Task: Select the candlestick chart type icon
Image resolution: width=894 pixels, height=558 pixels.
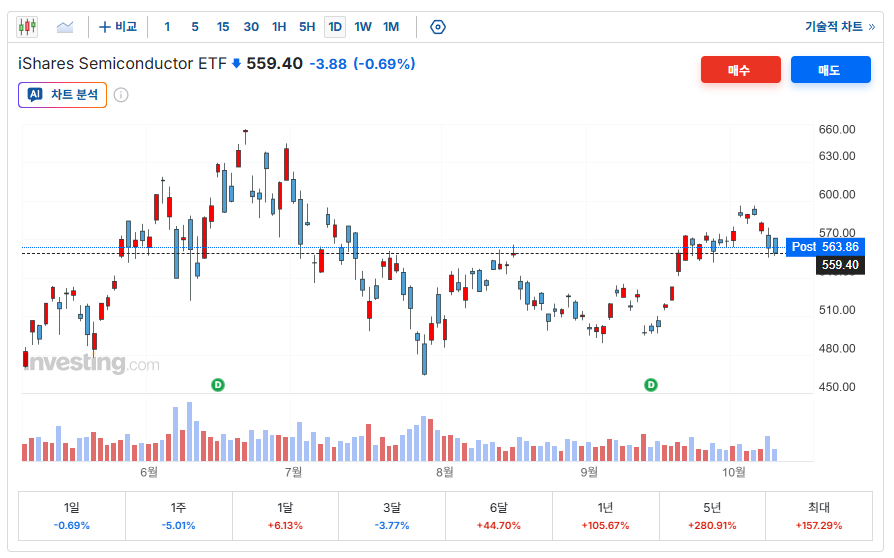Action: click(27, 27)
